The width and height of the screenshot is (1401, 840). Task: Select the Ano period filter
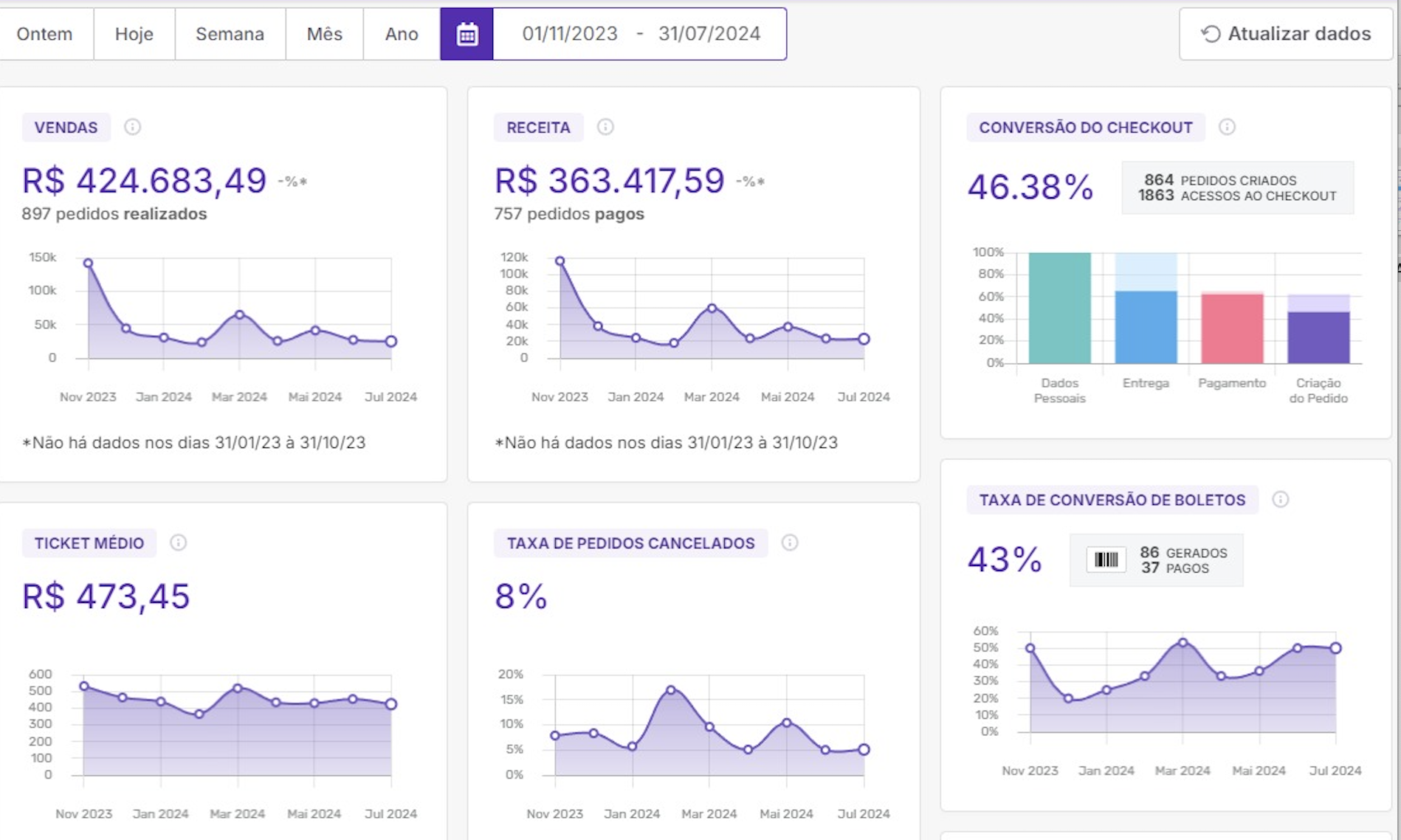pyautogui.click(x=400, y=33)
